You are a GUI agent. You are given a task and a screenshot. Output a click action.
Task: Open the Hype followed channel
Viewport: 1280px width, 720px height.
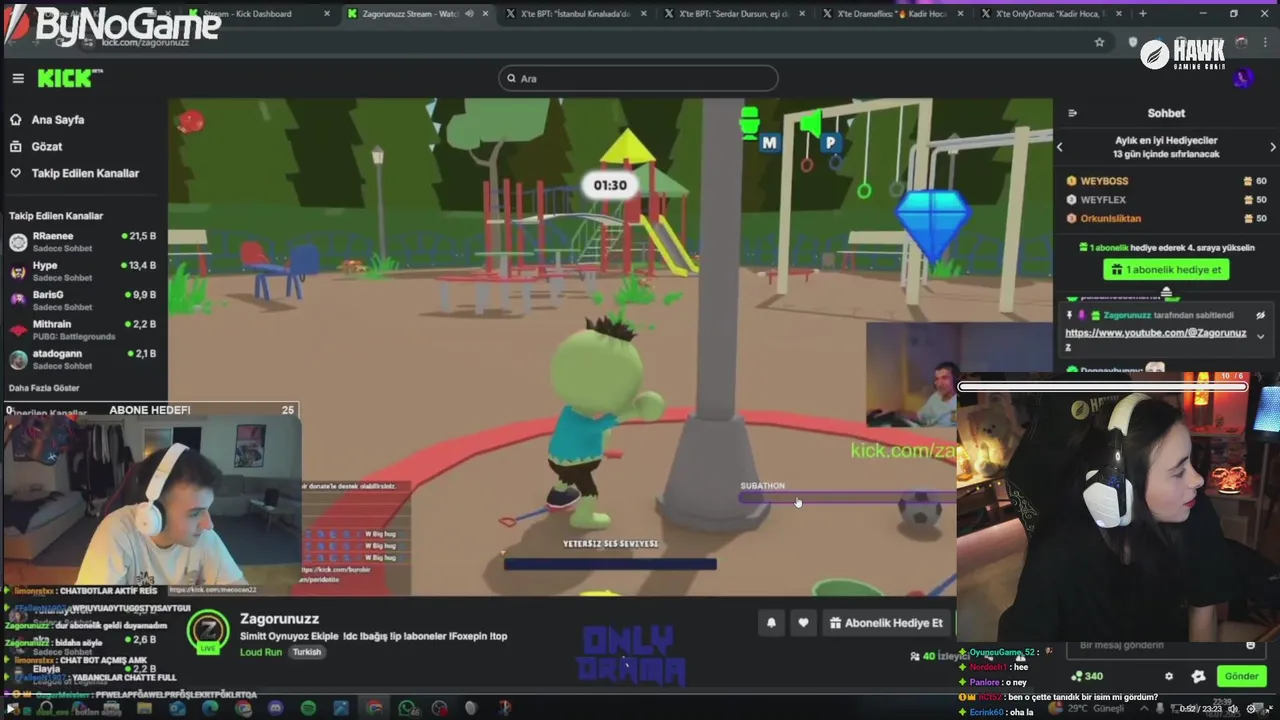click(x=82, y=271)
